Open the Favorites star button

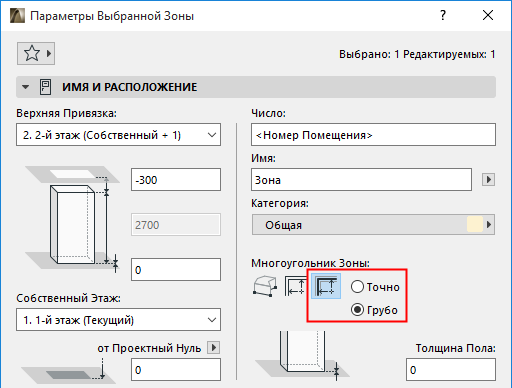pos(36,53)
